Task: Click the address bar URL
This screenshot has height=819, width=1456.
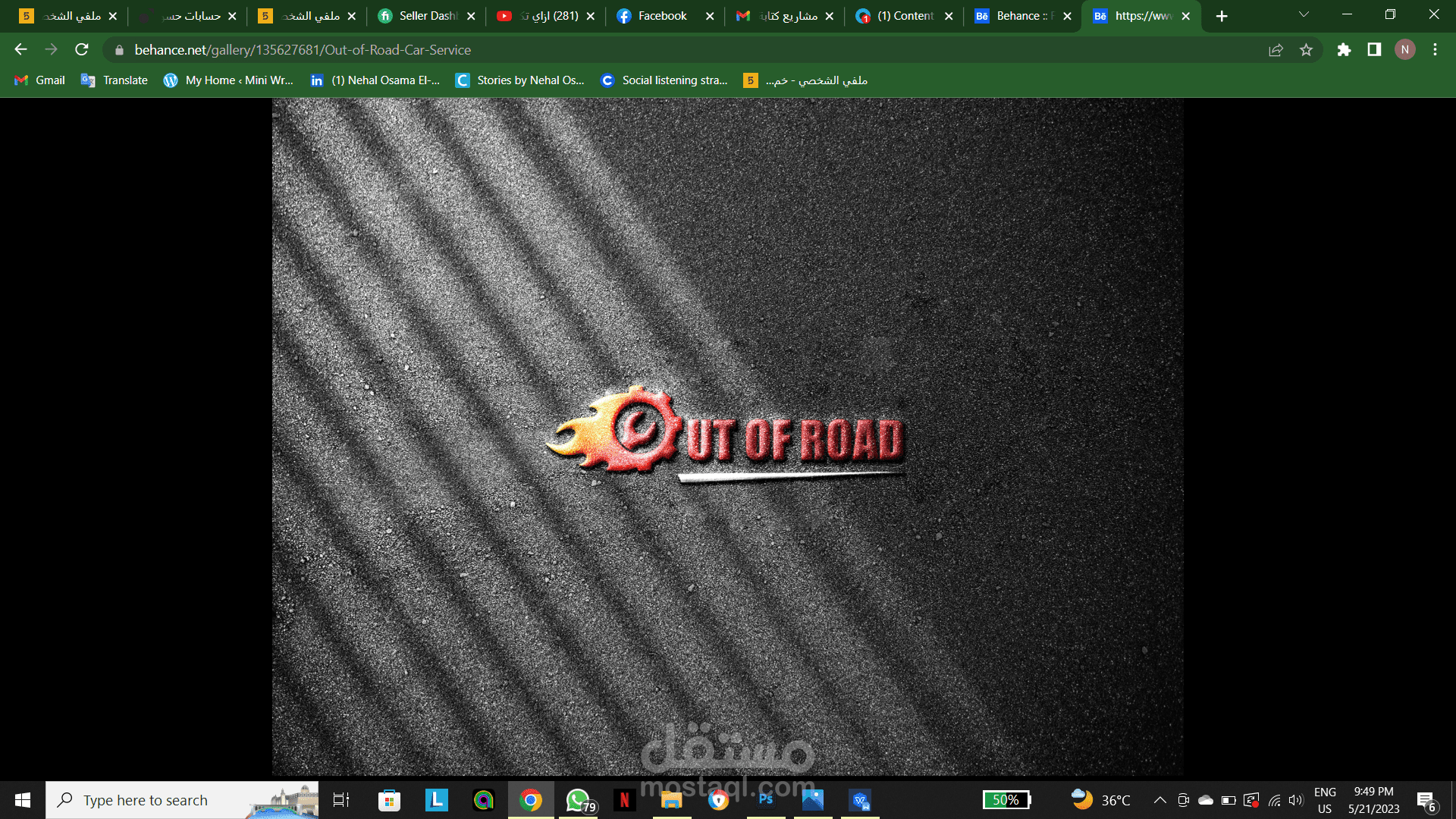Action: [x=303, y=50]
